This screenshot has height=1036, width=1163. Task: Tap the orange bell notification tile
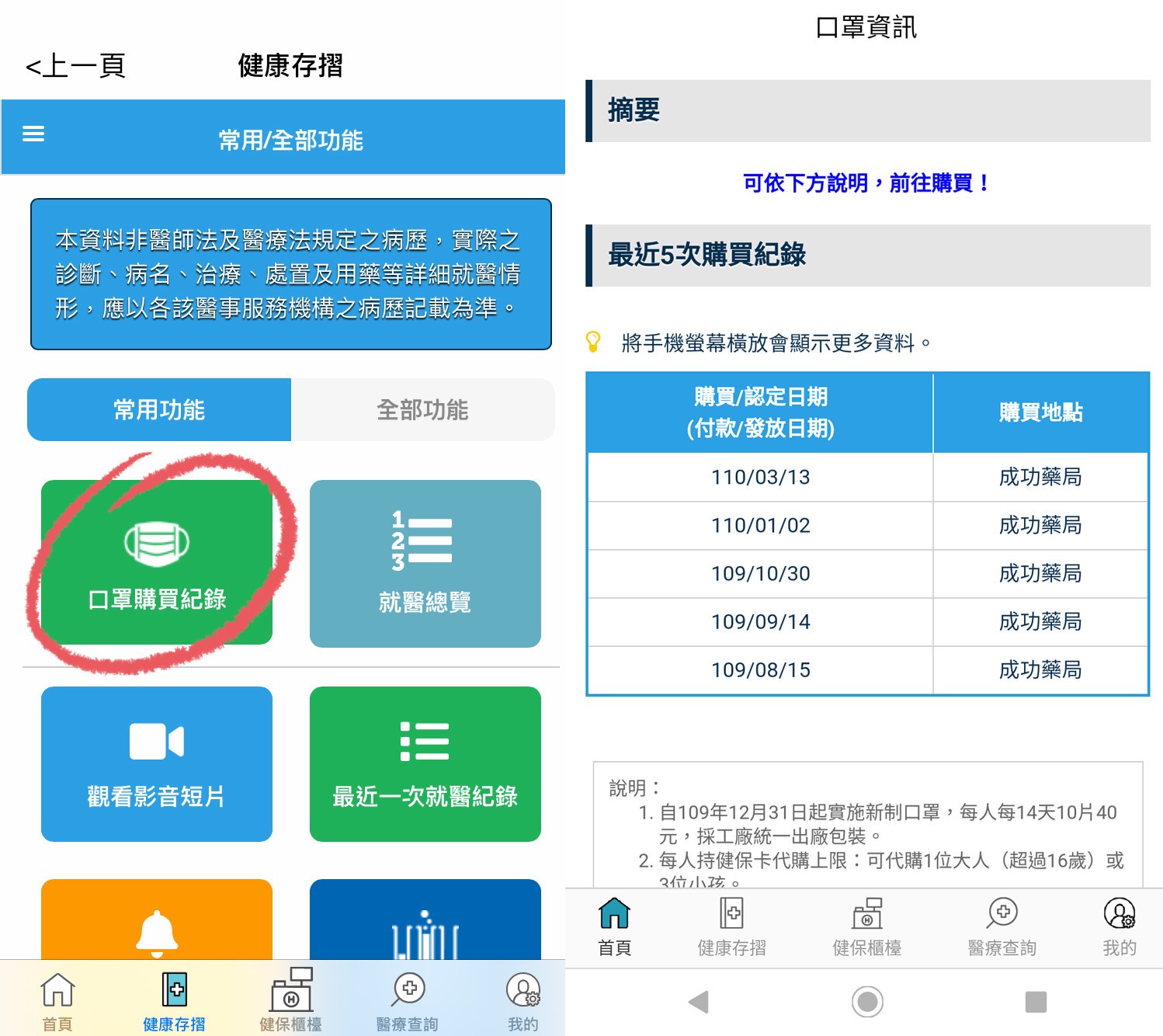tap(157, 923)
